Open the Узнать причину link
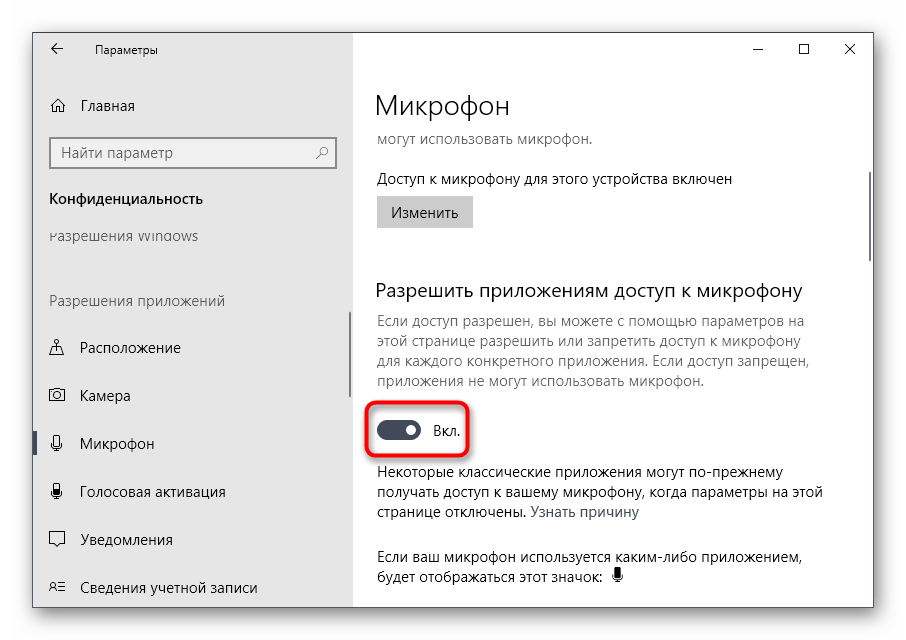 pyautogui.click(x=584, y=512)
